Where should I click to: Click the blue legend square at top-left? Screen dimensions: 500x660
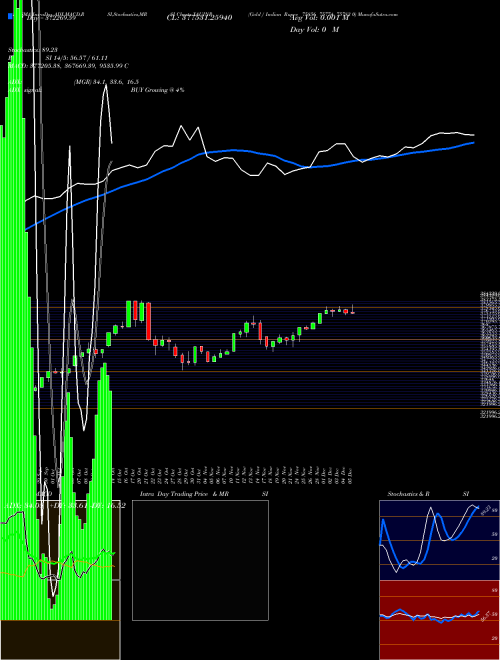[x=10, y=16]
